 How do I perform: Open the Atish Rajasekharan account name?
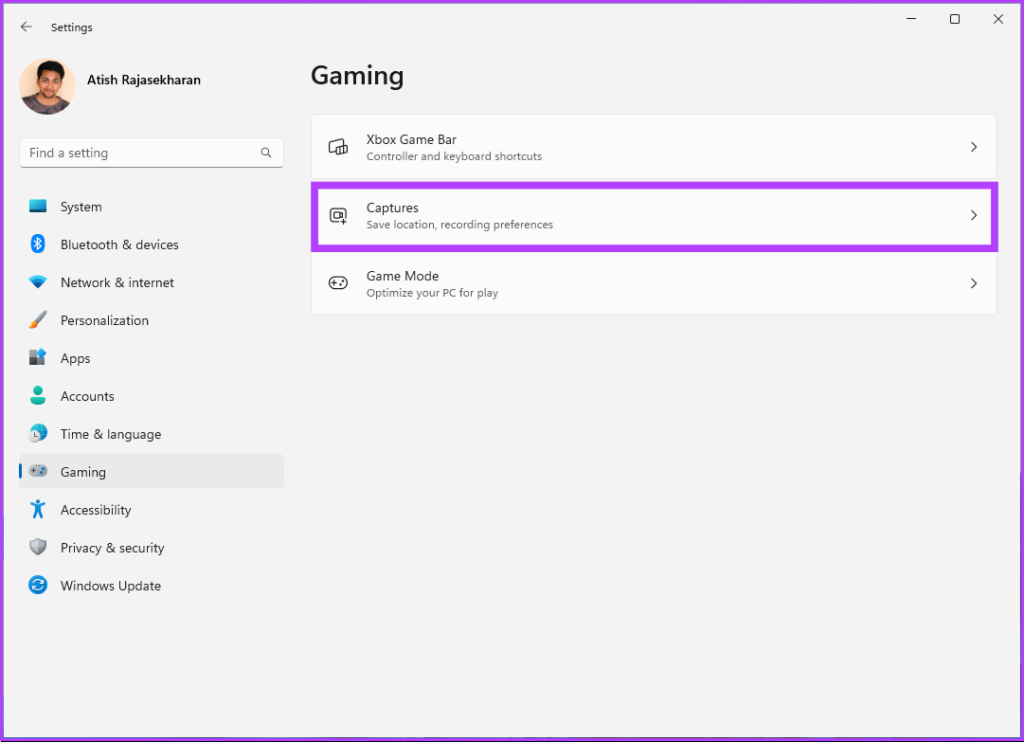[x=143, y=80]
